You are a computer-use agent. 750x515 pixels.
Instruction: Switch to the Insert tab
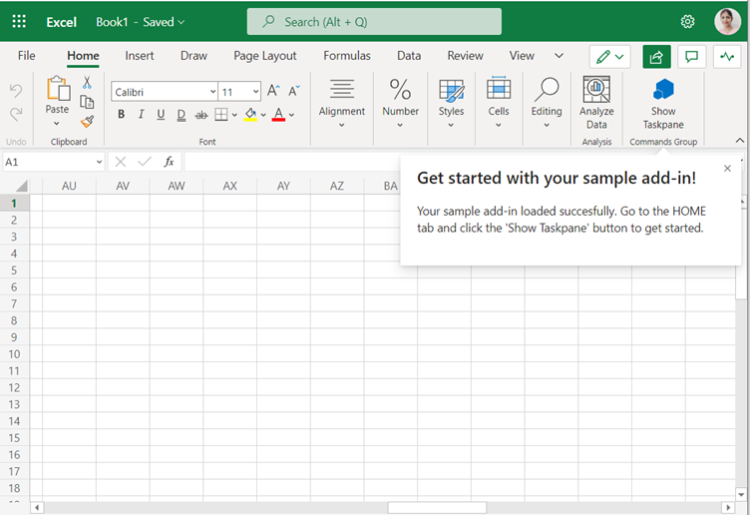click(x=139, y=56)
